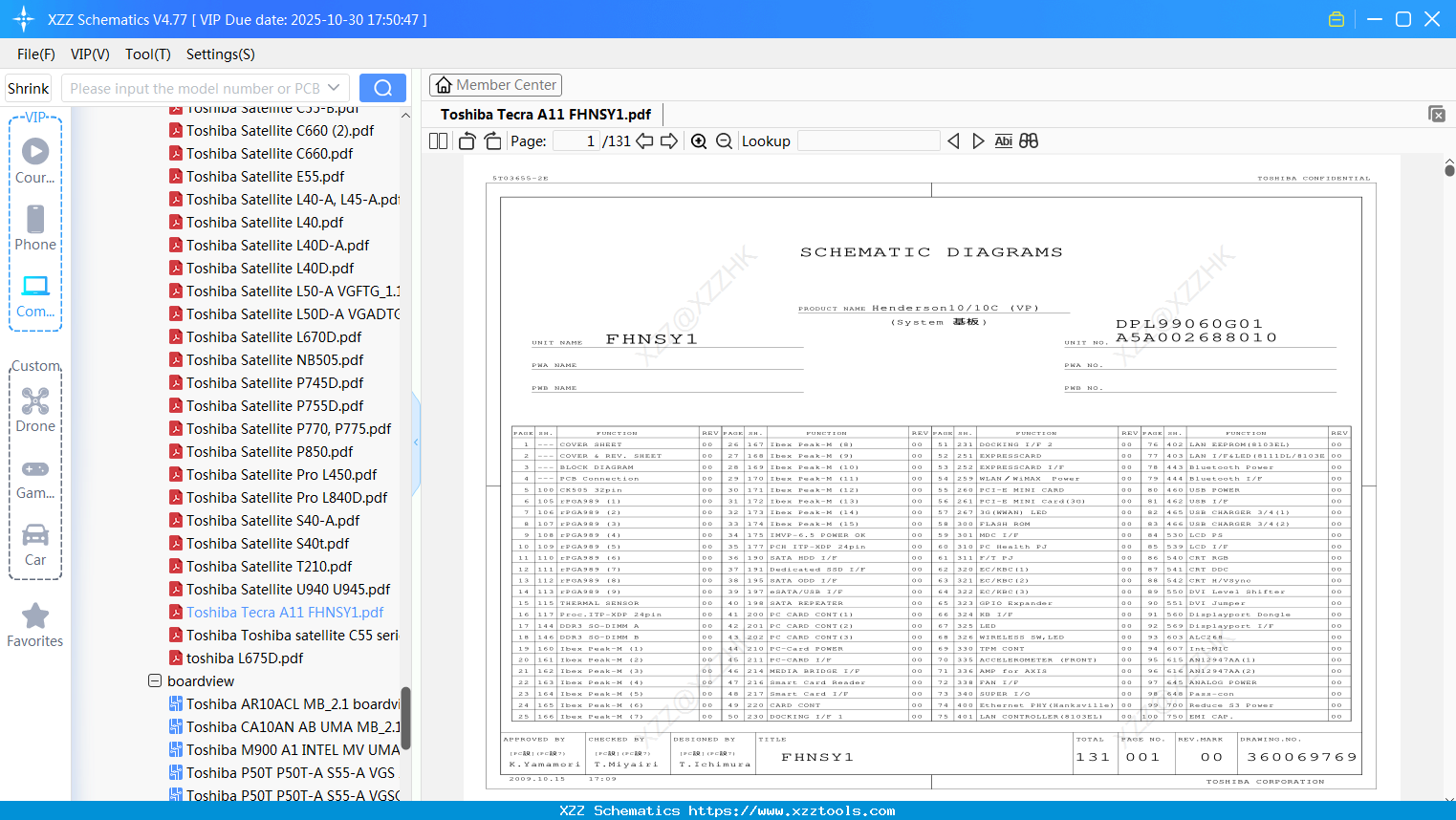
Task: Open the Tool(T) menu
Action: coord(148,54)
